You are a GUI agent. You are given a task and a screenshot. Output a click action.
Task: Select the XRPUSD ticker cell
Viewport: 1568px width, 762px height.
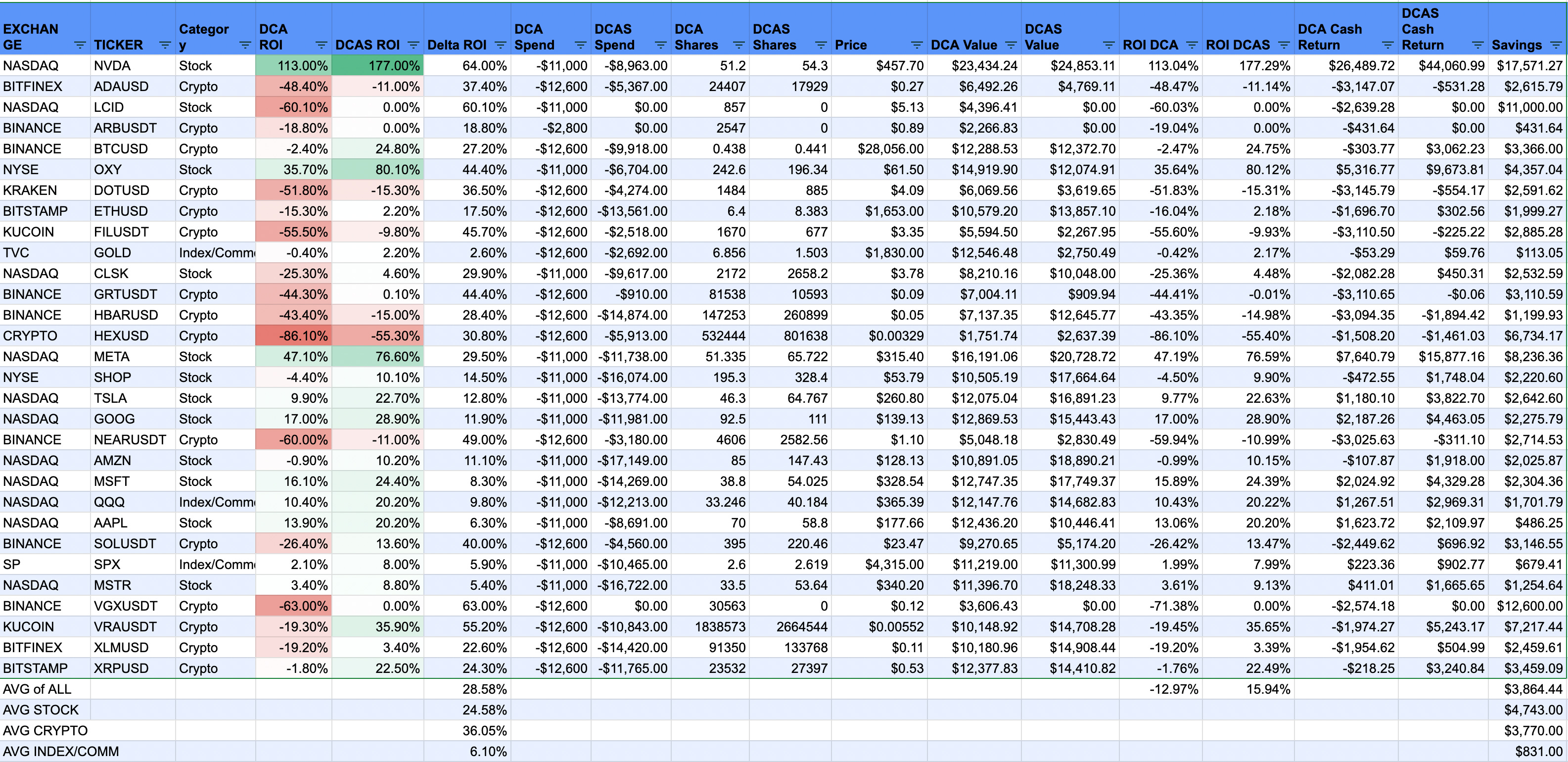[x=133, y=668]
